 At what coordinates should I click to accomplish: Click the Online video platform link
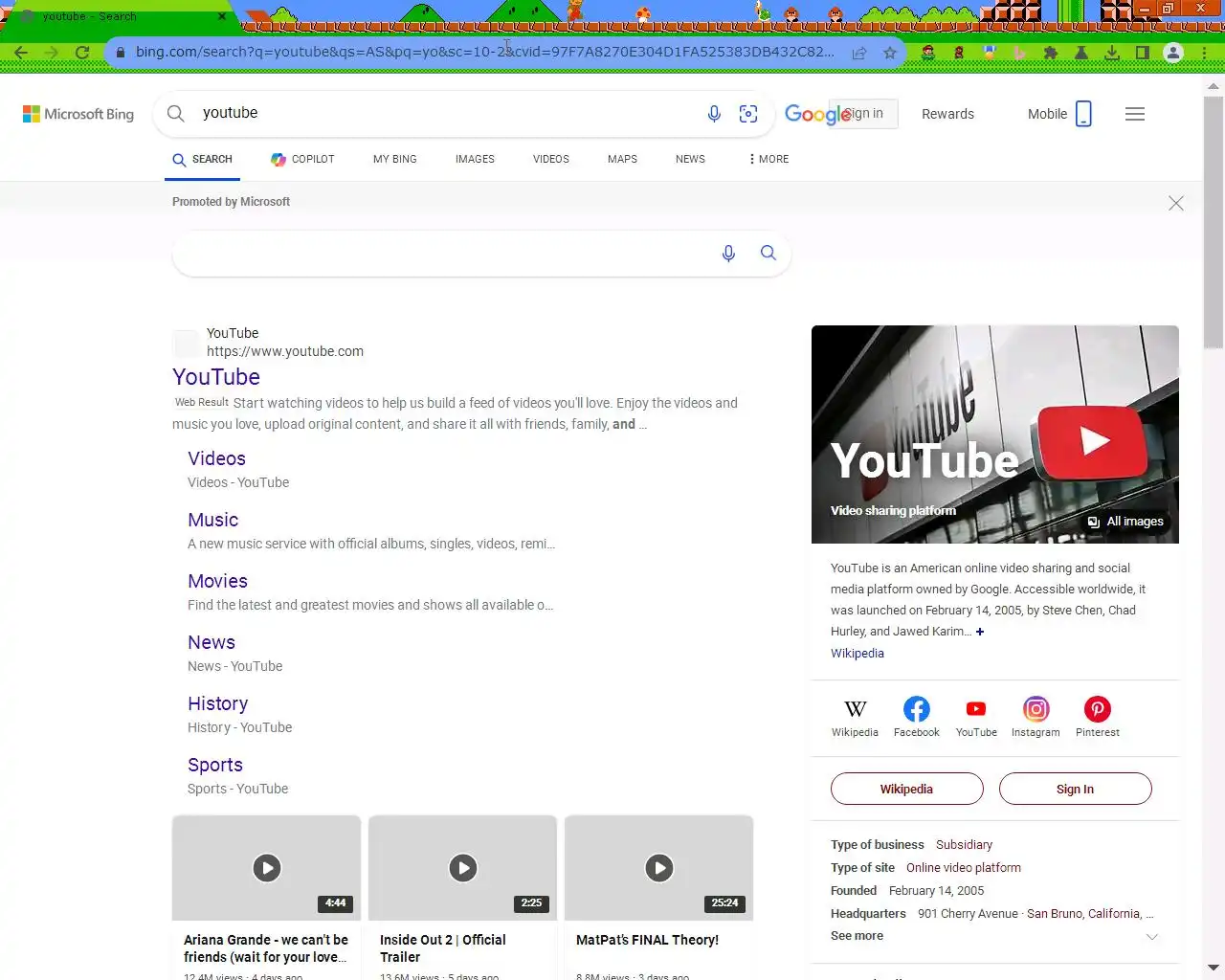coord(964,868)
